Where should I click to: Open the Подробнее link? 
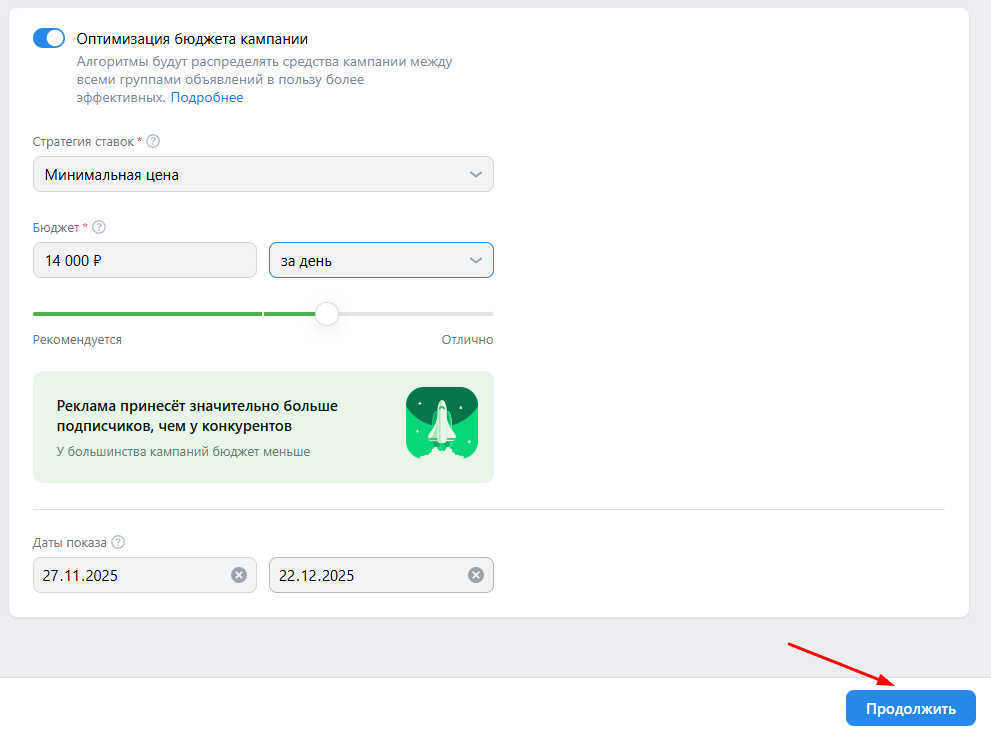(x=206, y=98)
